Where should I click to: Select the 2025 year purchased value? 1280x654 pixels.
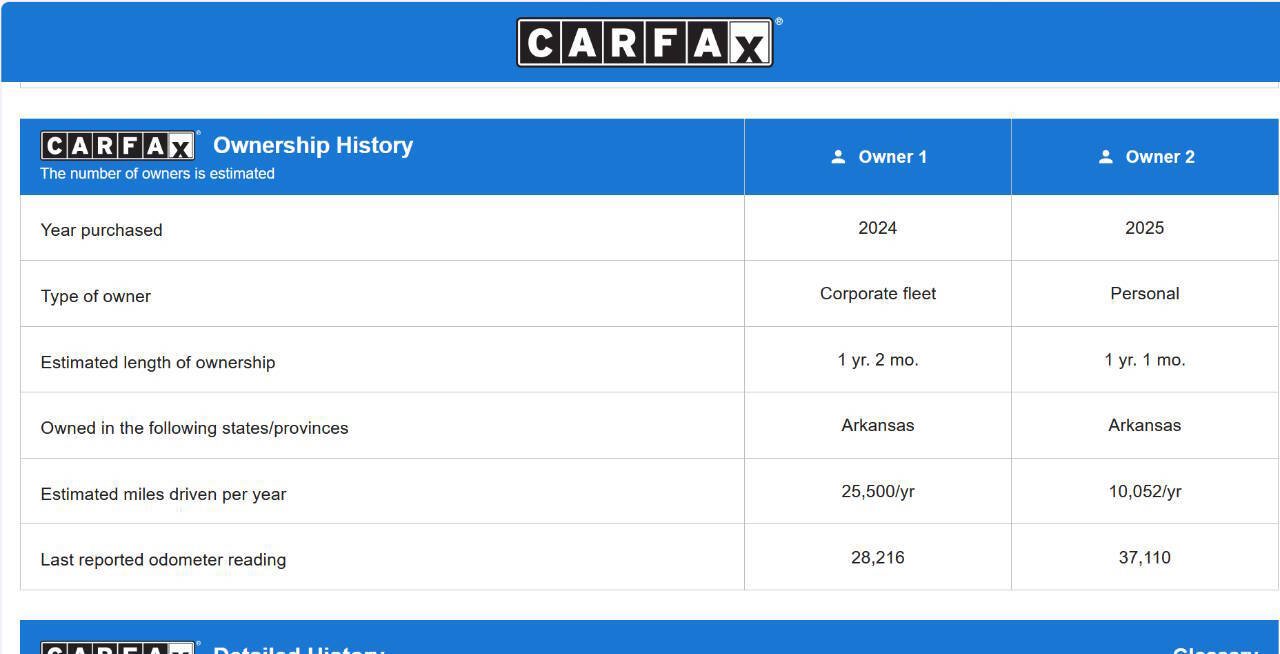(1144, 228)
